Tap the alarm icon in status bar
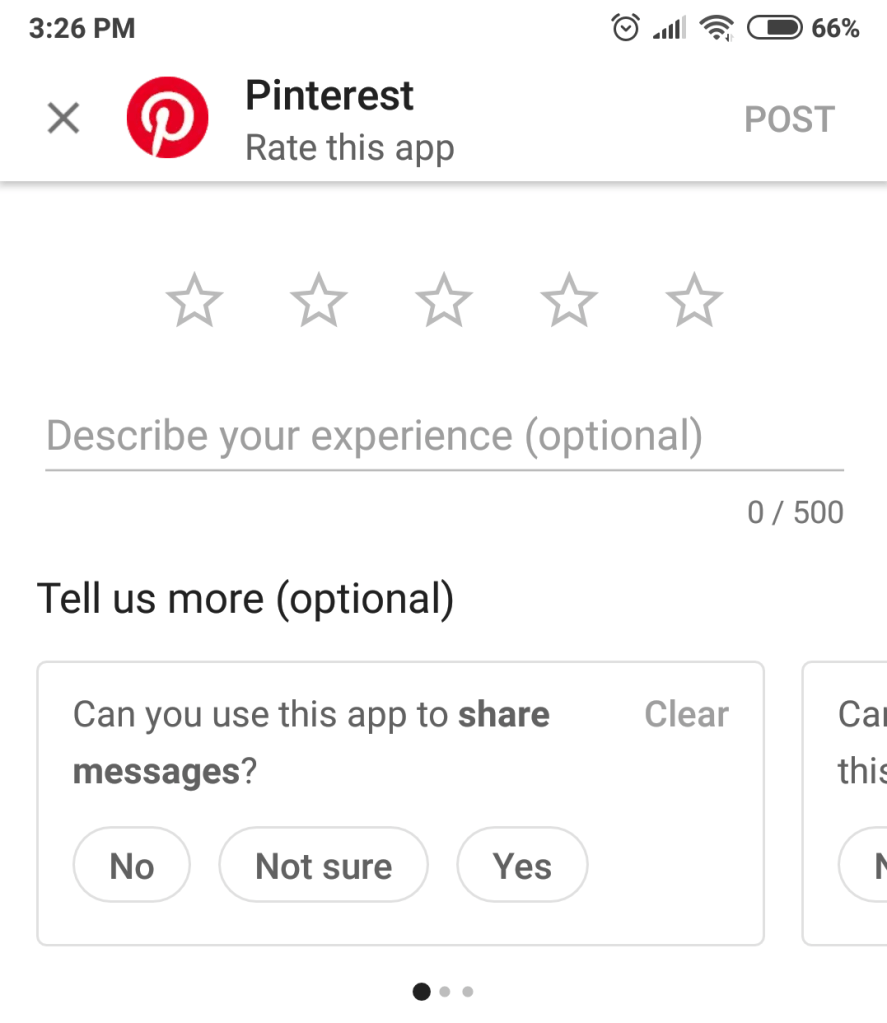Viewport: 887px width, 1023px height. [x=626, y=28]
